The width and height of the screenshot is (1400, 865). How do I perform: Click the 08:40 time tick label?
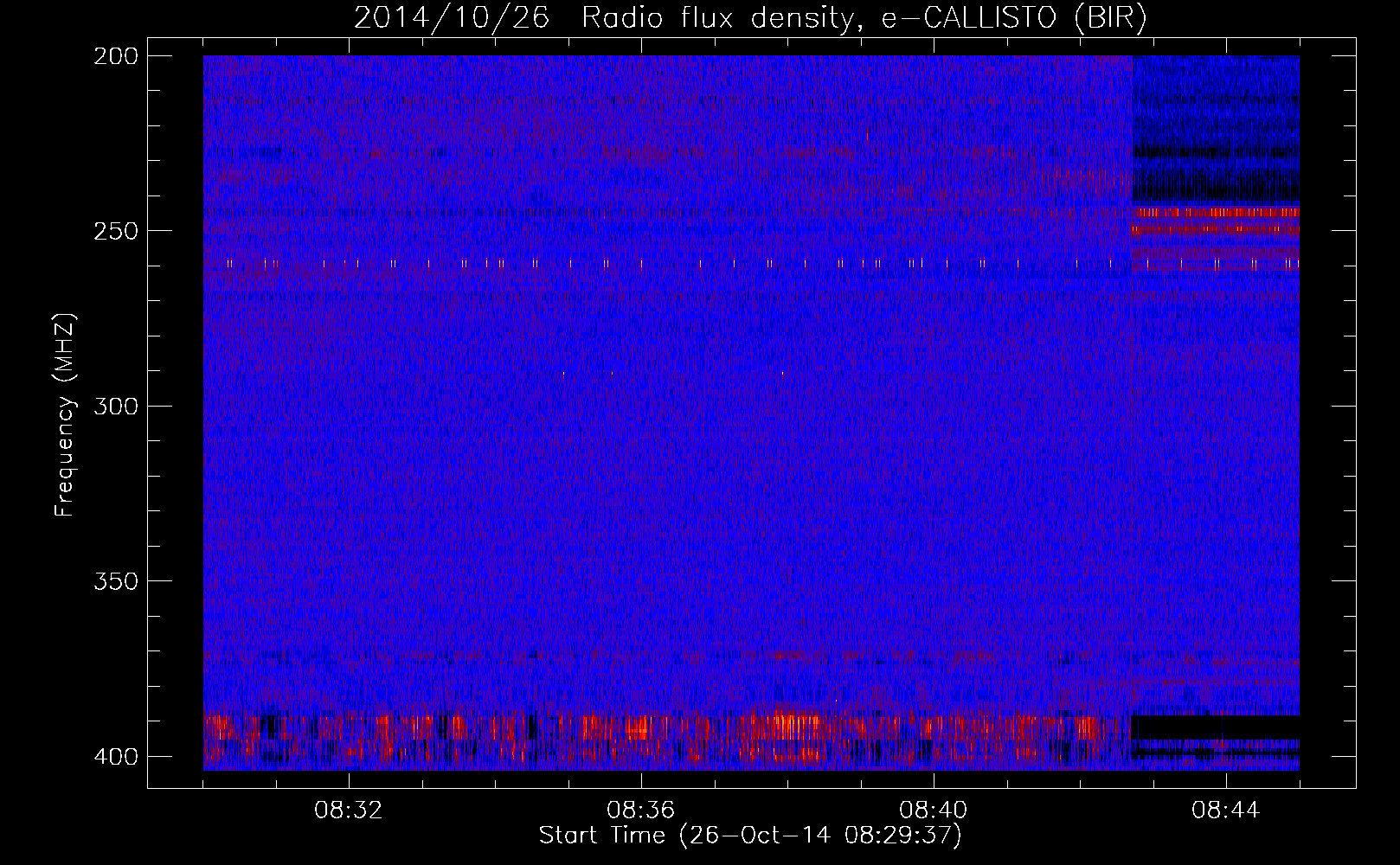coord(934,811)
